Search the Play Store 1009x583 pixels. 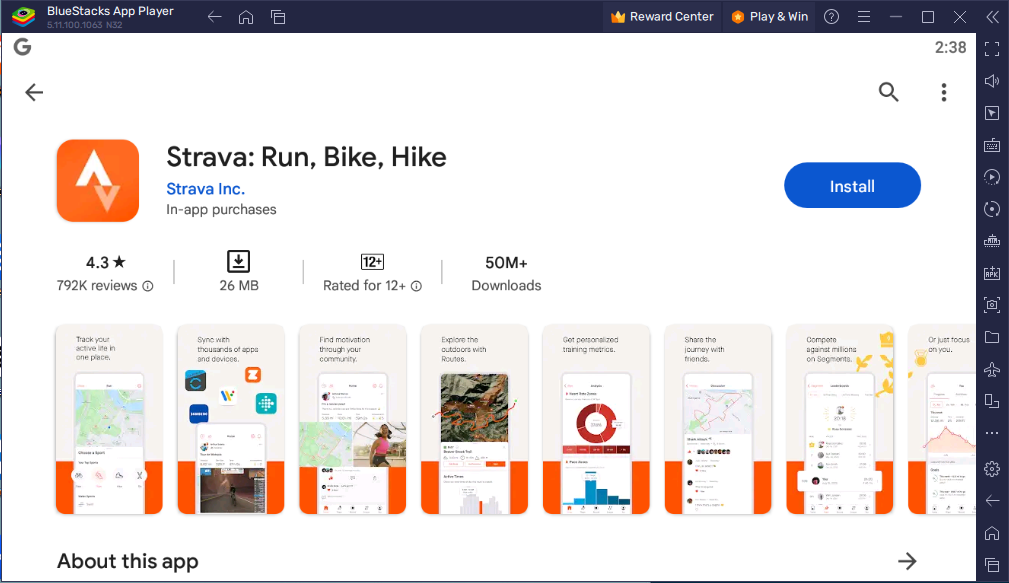pos(889,92)
